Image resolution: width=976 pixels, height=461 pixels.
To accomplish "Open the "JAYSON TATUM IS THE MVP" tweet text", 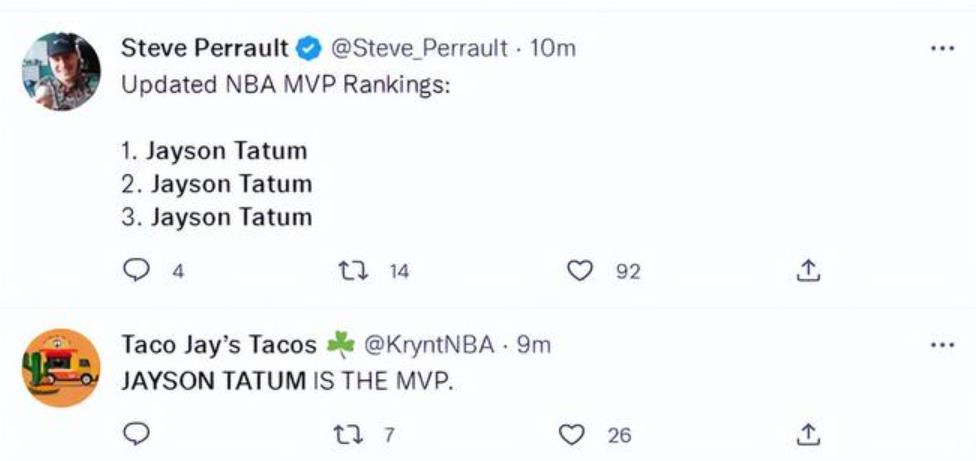I will [x=287, y=381].
